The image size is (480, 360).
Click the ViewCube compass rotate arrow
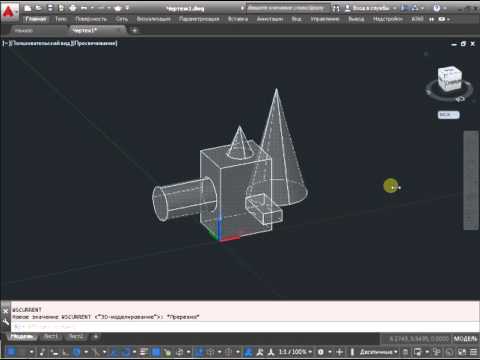pyautogui.click(x=461, y=99)
